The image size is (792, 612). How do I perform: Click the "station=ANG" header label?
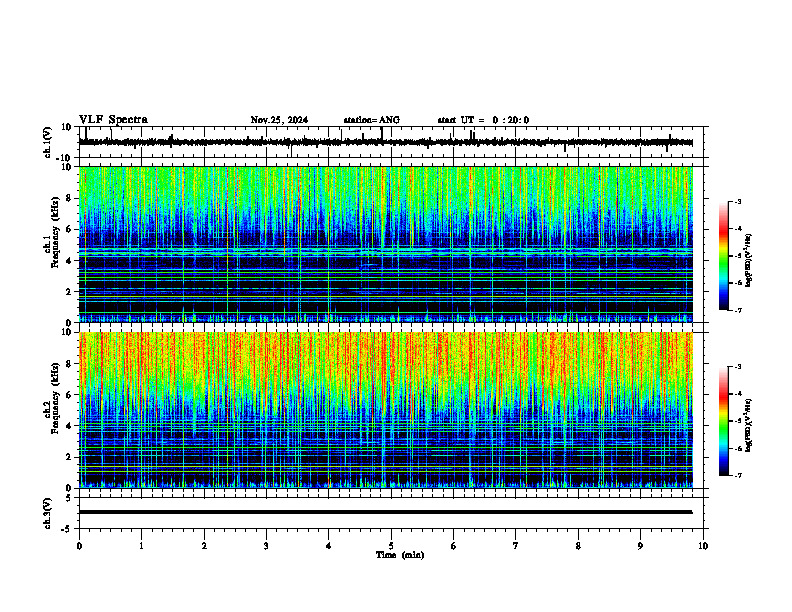click(372, 120)
